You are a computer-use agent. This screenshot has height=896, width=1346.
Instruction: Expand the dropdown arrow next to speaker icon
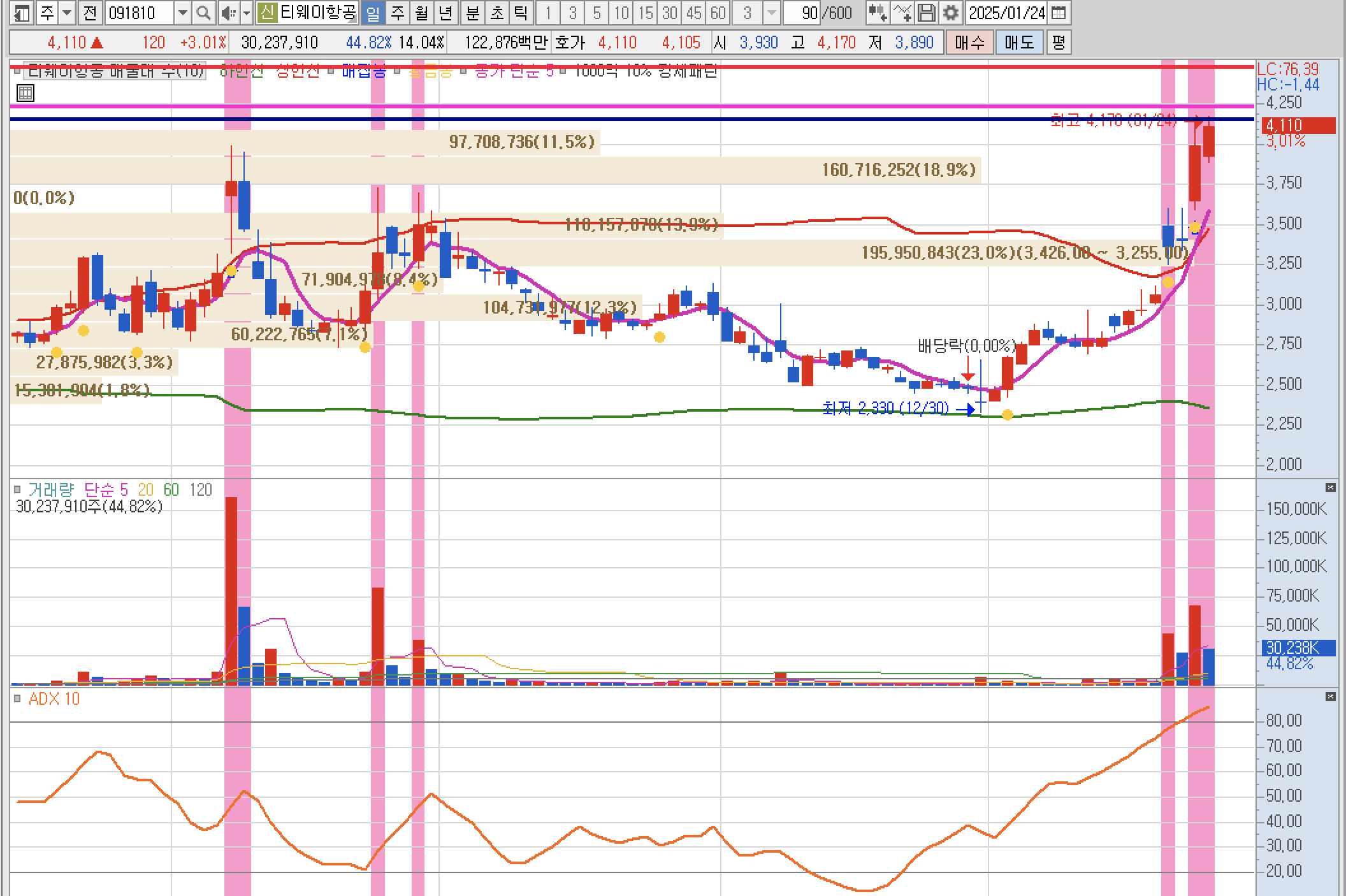pyautogui.click(x=246, y=13)
